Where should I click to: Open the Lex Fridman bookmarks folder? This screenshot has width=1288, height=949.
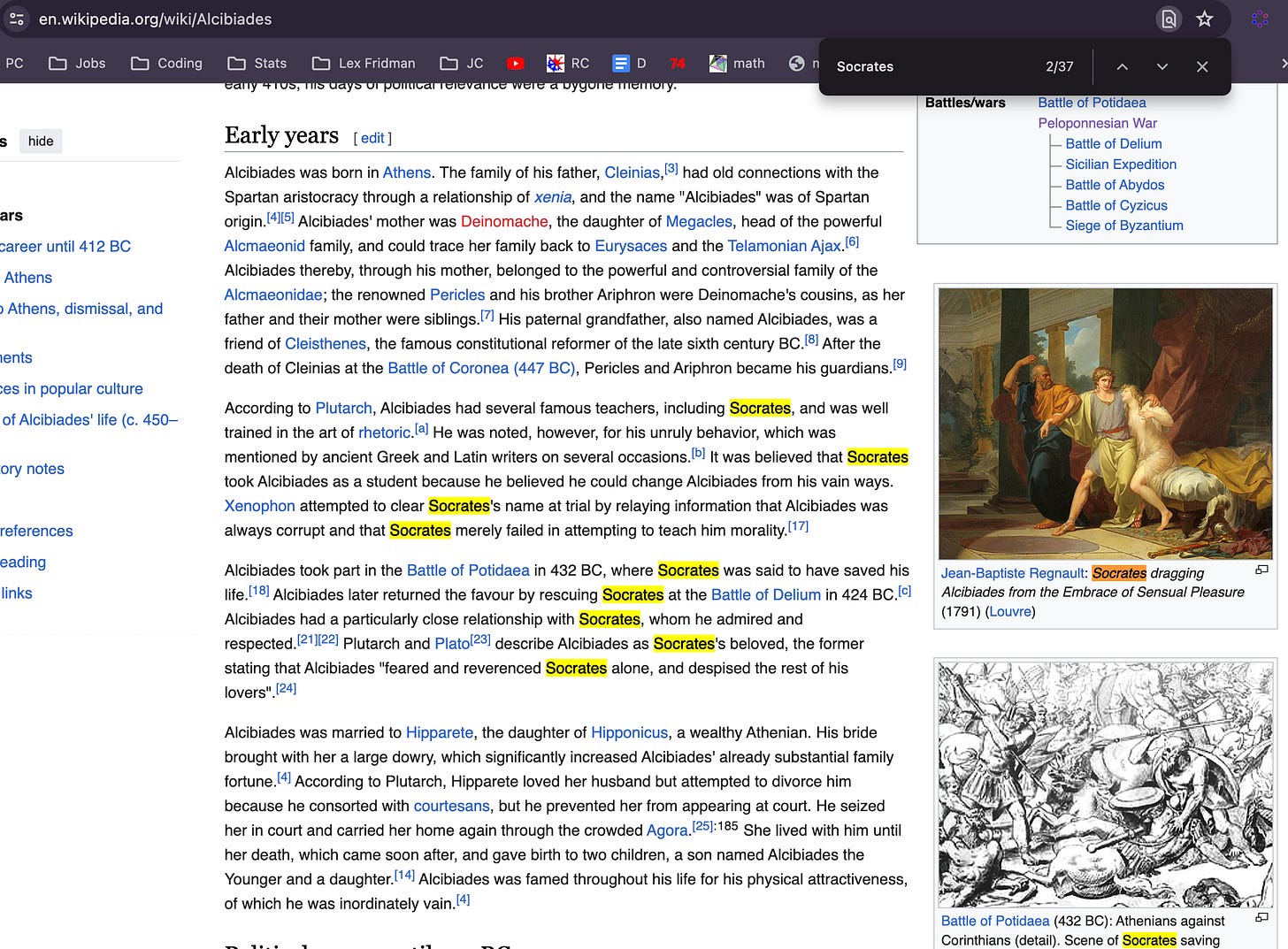364,63
